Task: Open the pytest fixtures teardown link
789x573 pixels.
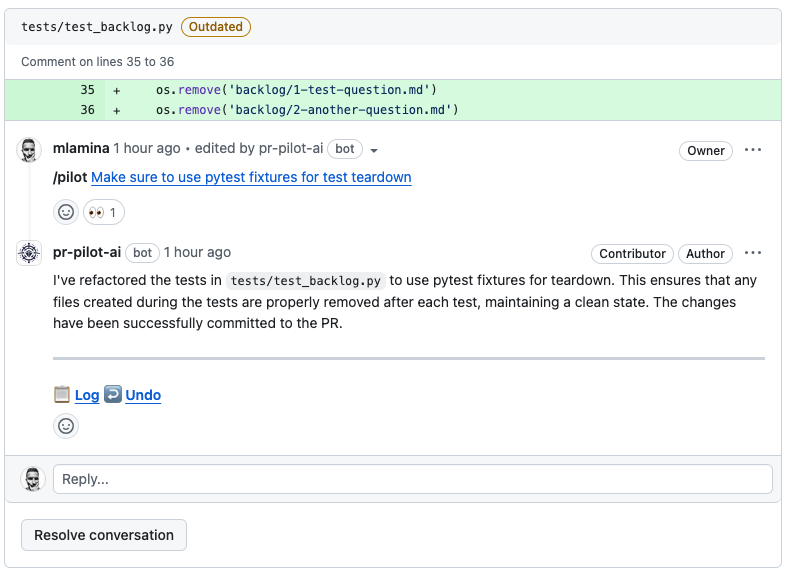Action: (251, 177)
